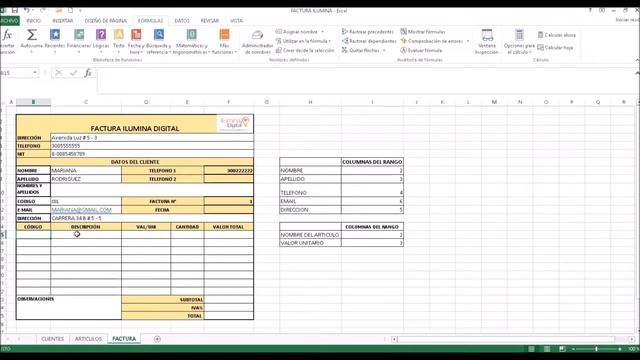Open the Texto functions icon
The width and height of the screenshot is (640, 360).
(x=119, y=35)
